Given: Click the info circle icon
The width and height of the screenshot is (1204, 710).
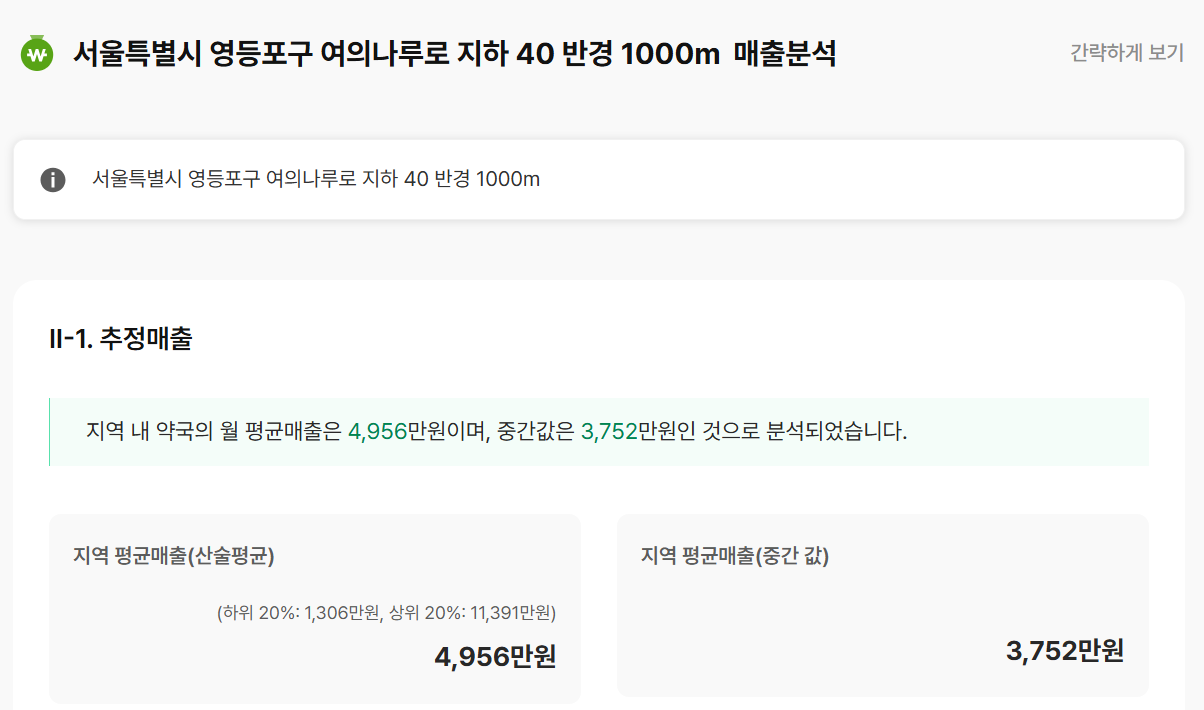Looking at the screenshot, I should [52, 180].
